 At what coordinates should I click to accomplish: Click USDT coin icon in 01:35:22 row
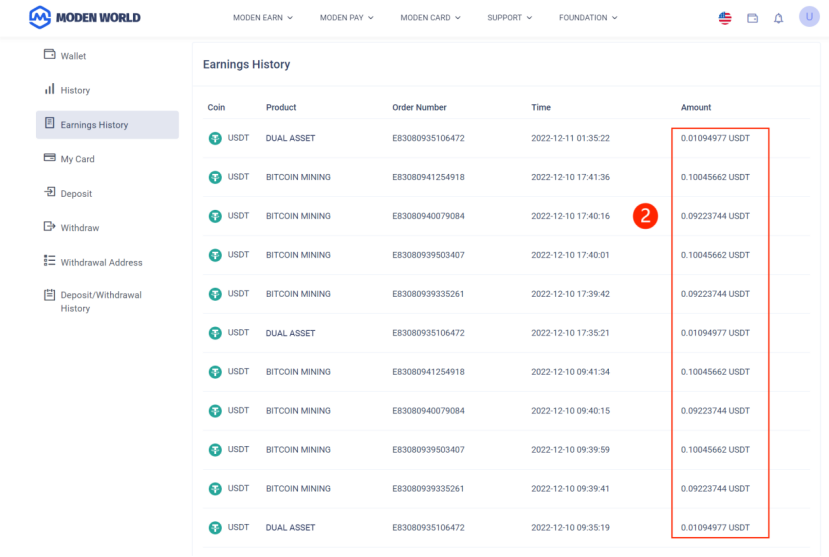(215, 138)
